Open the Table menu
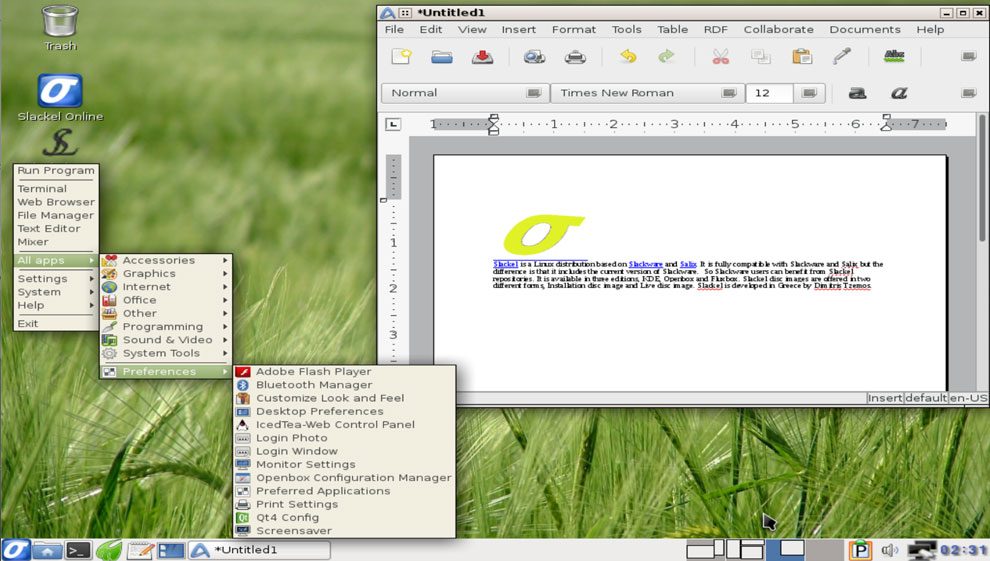 pyautogui.click(x=672, y=30)
